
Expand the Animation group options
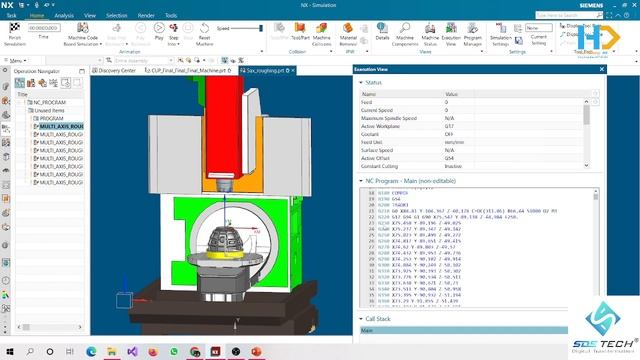point(262,51)
